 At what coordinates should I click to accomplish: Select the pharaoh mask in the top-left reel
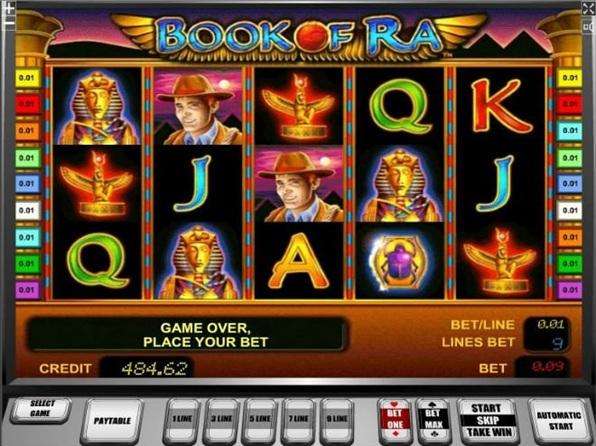(x=97, y=107)
